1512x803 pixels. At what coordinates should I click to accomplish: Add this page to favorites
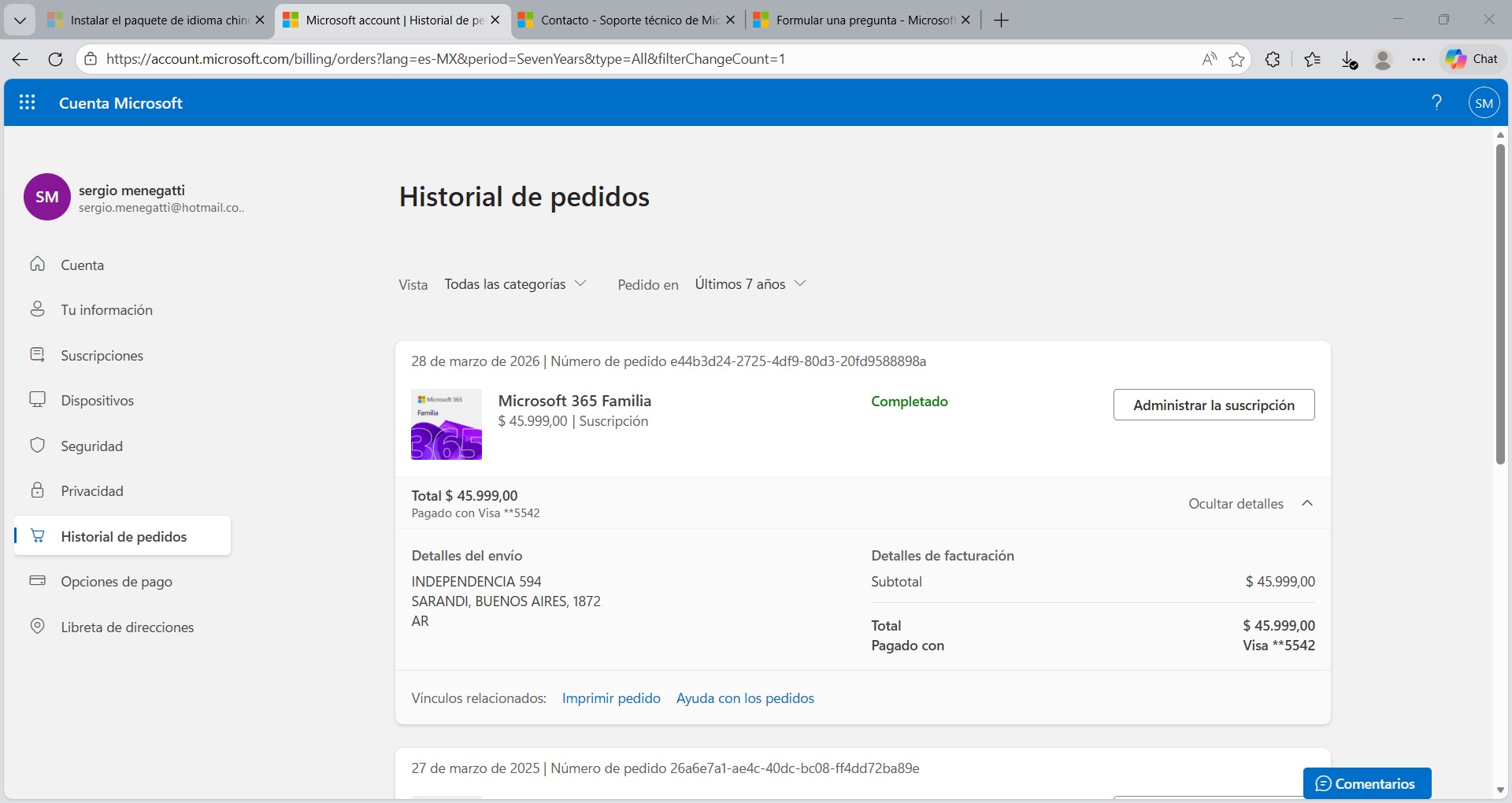pos(1237,59)
